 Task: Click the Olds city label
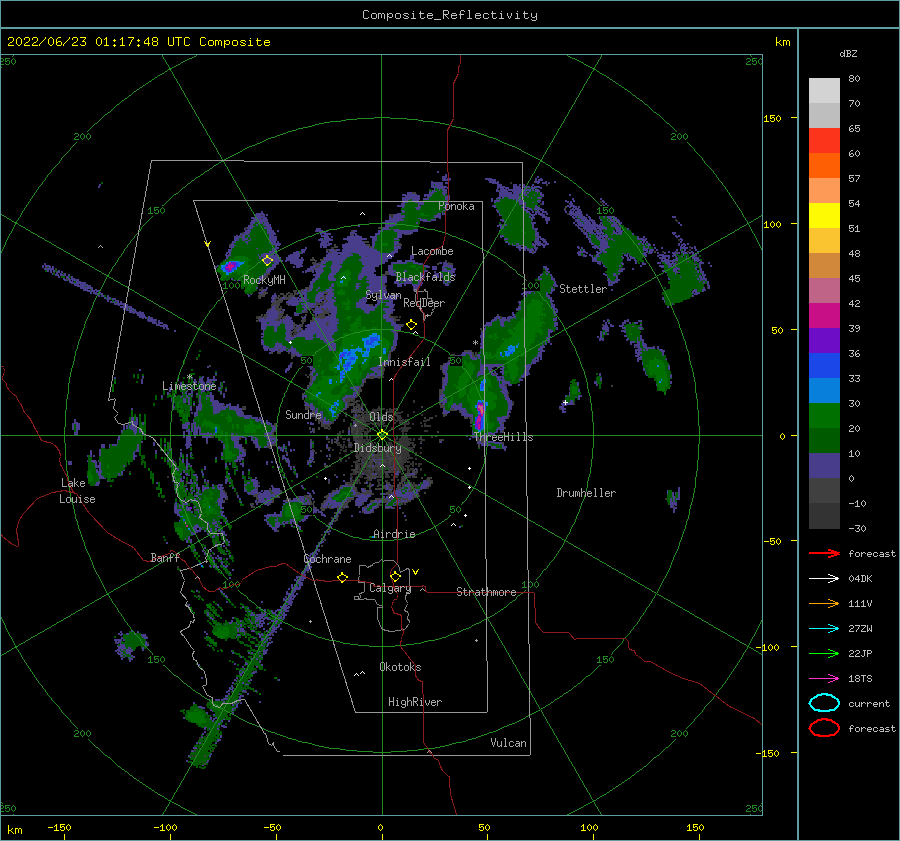click(381, 416)
